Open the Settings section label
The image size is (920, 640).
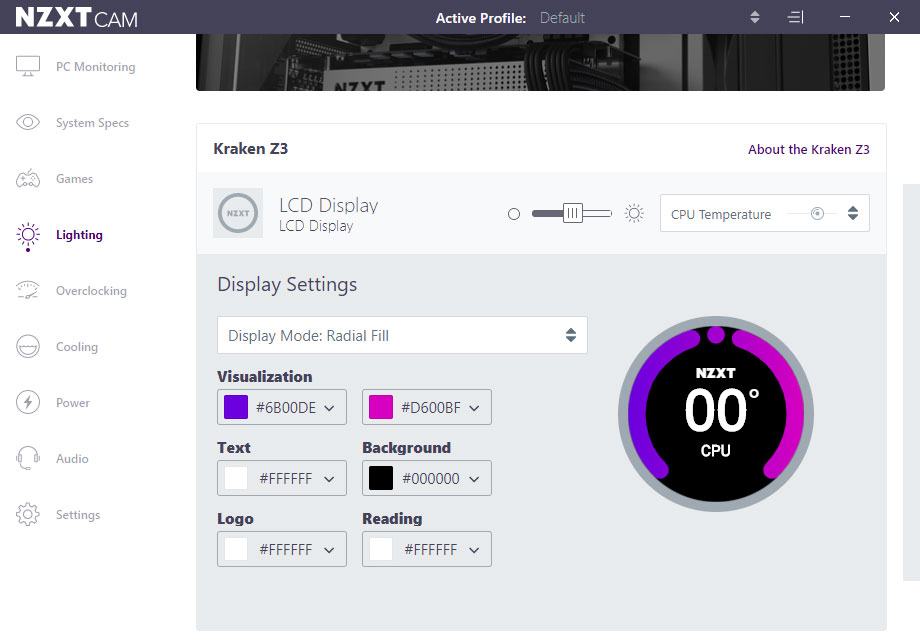click(78, 515)
